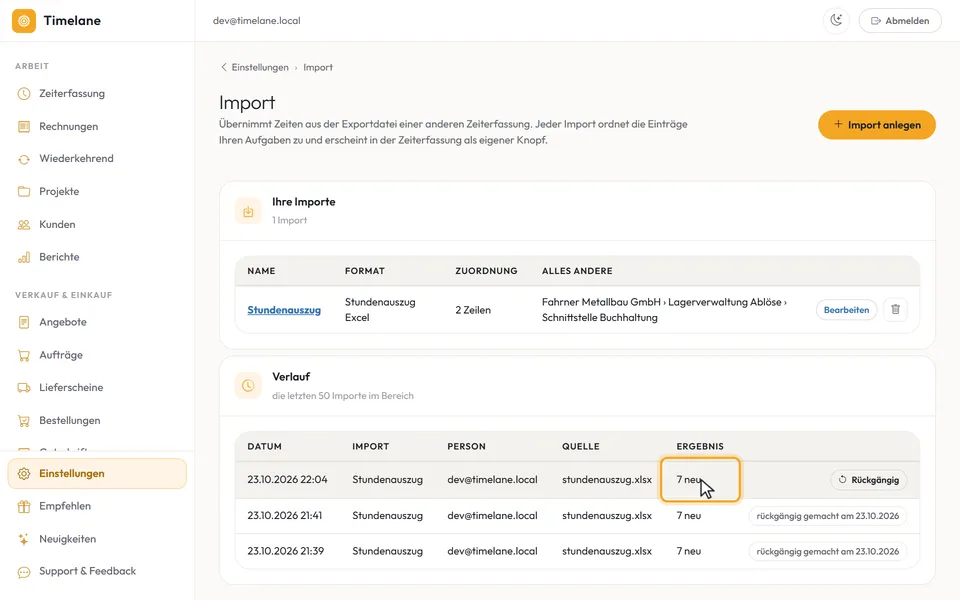The height and width of the screenshot is (600, 960).
Task: Click the Abmelden logout button
Action: pyautogui.click(x=900, y=21)
